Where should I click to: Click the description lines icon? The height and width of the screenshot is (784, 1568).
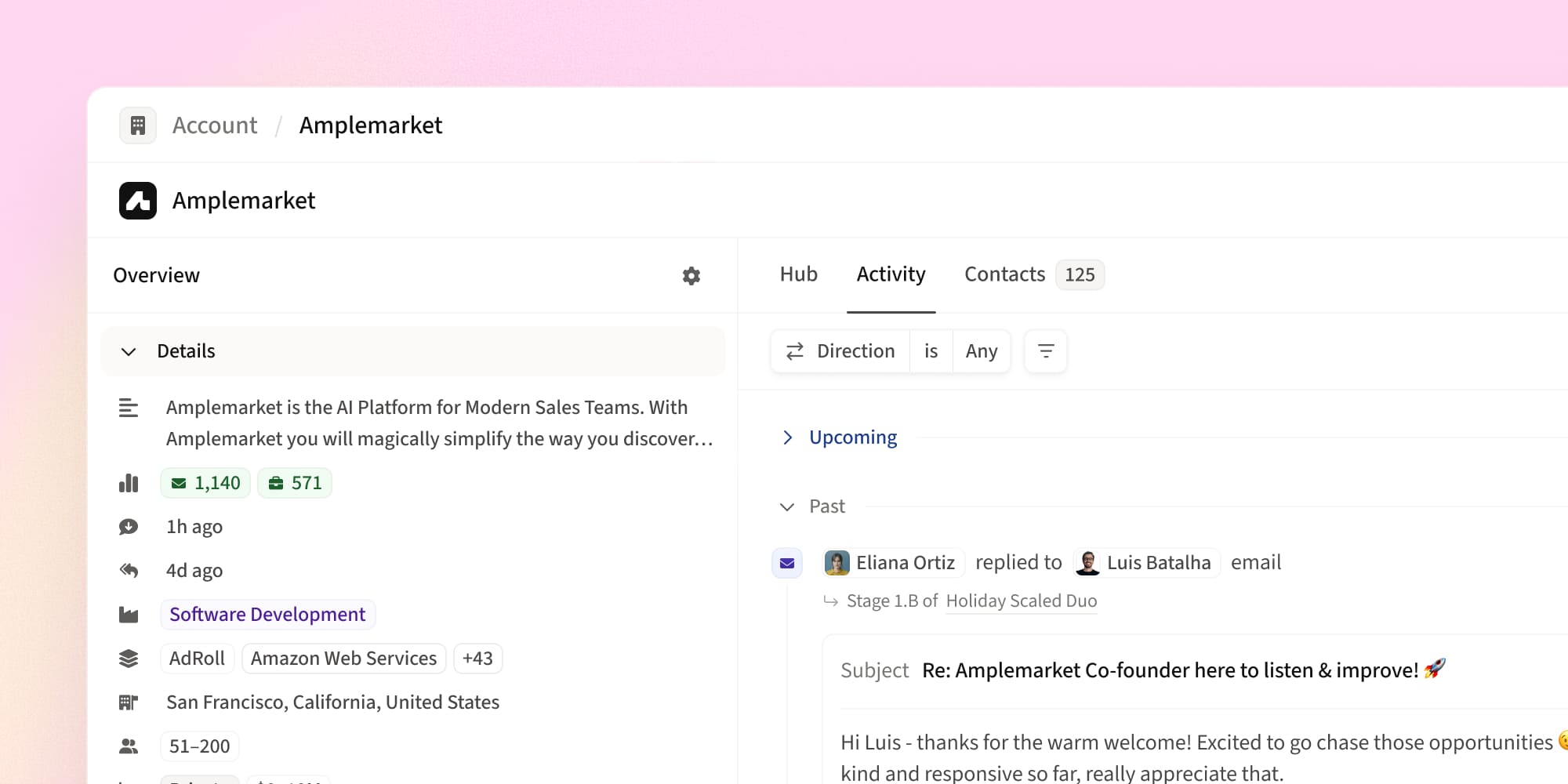[x=129, y=408]
